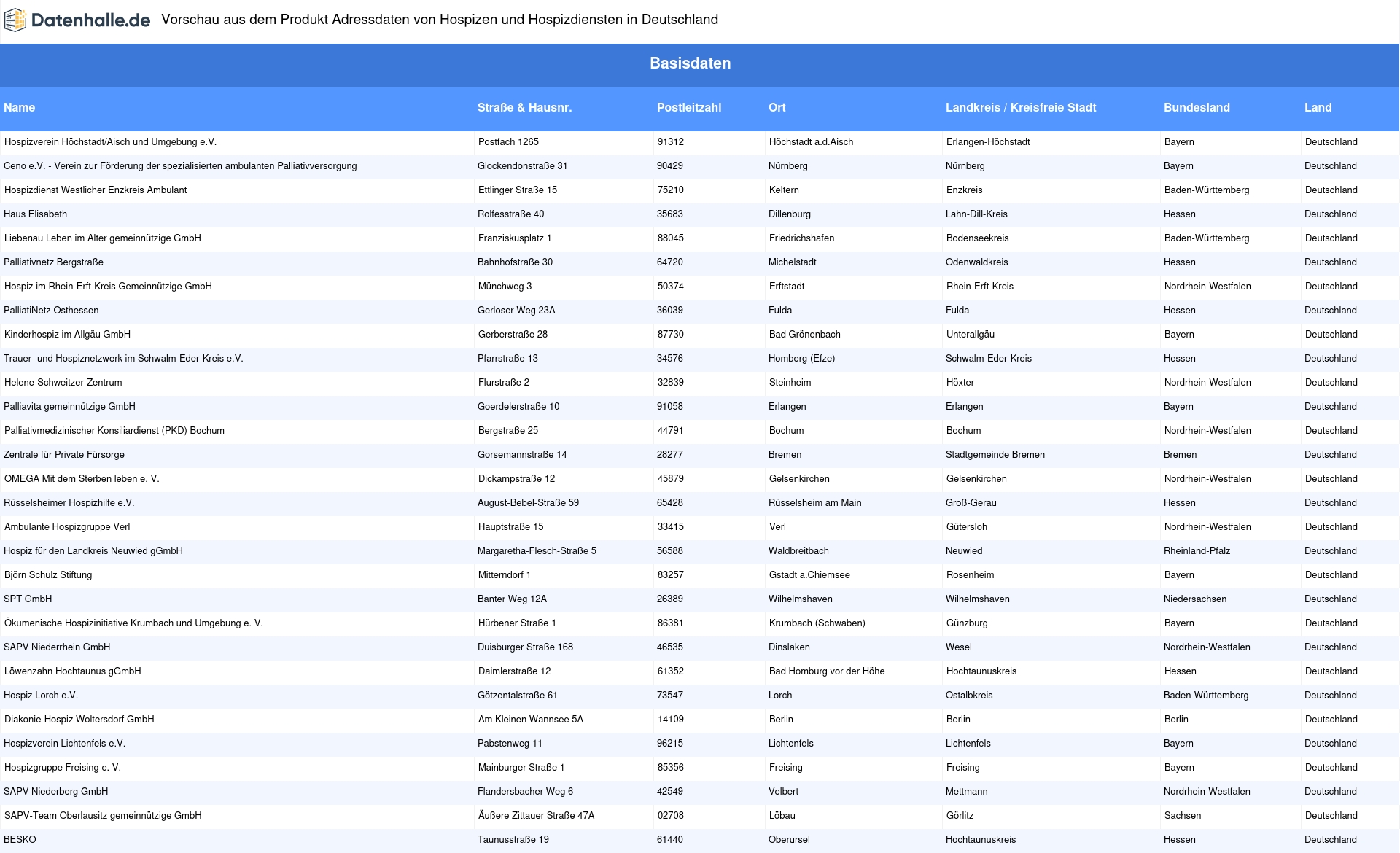Screen dimensions: 1400x853
Task: Click street cell Postfach 1265
Action: 508,142
